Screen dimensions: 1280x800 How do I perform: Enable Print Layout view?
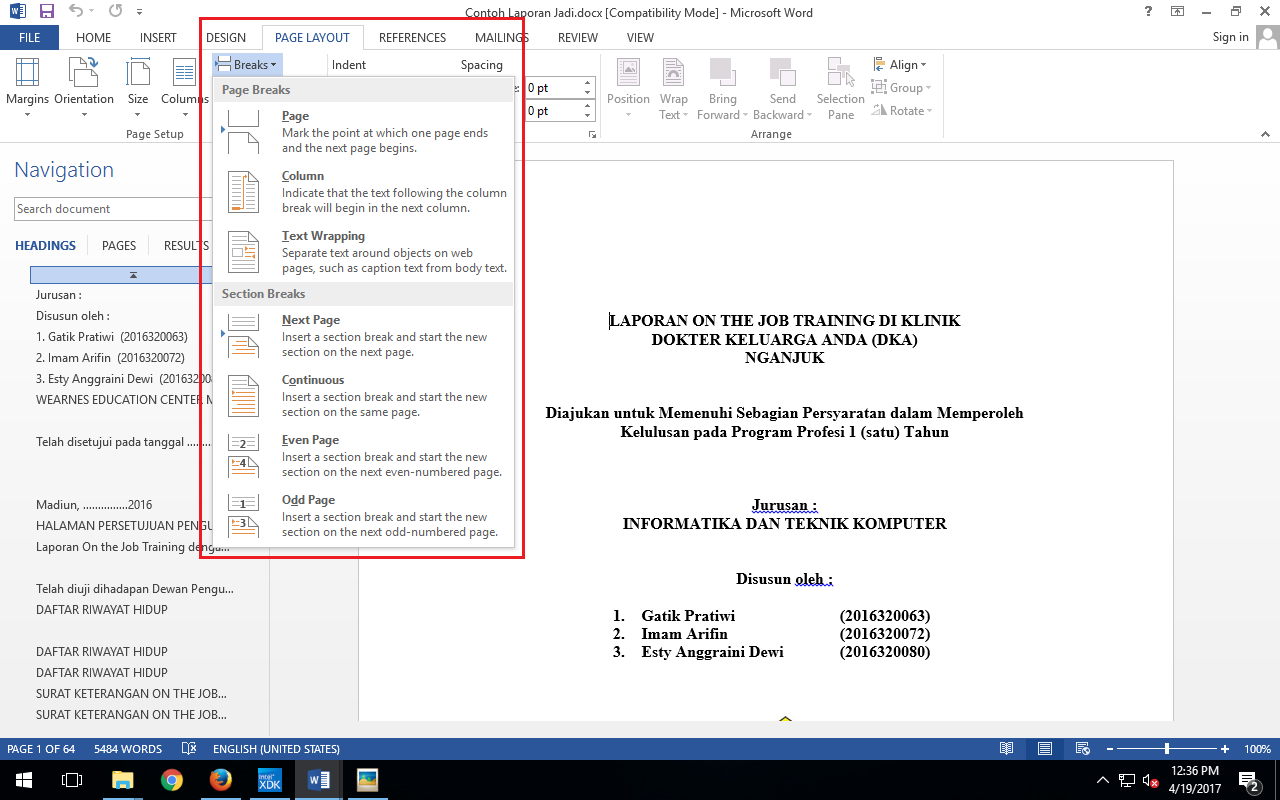click(1044, 747)
